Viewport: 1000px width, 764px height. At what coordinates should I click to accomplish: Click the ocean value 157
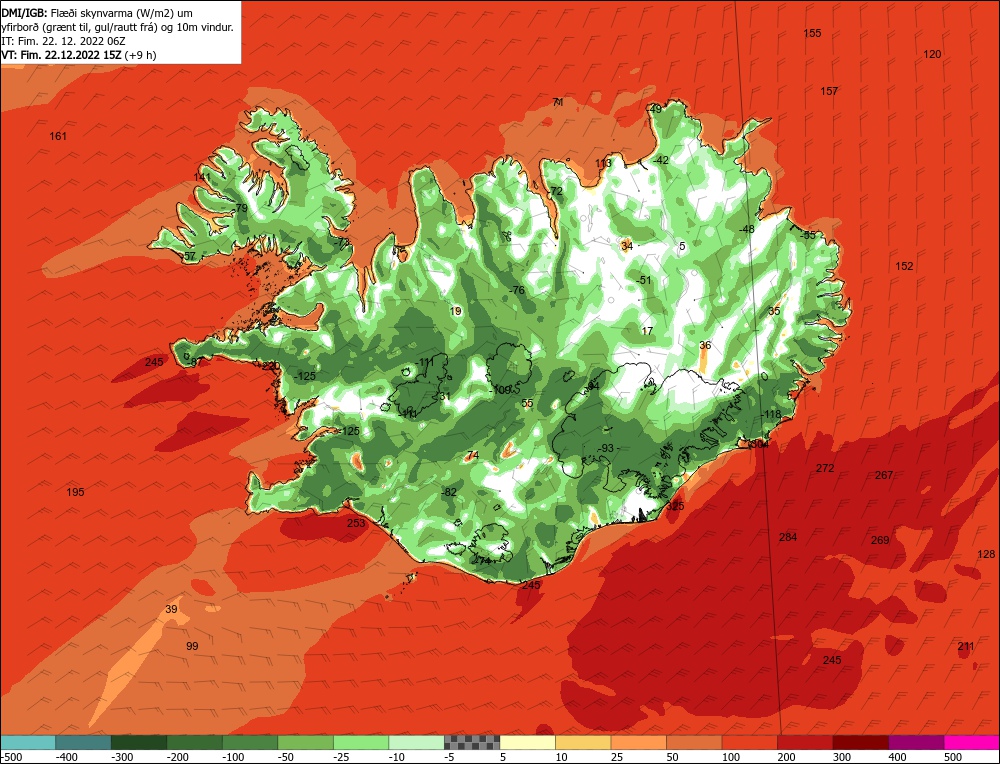coord(829,91)
